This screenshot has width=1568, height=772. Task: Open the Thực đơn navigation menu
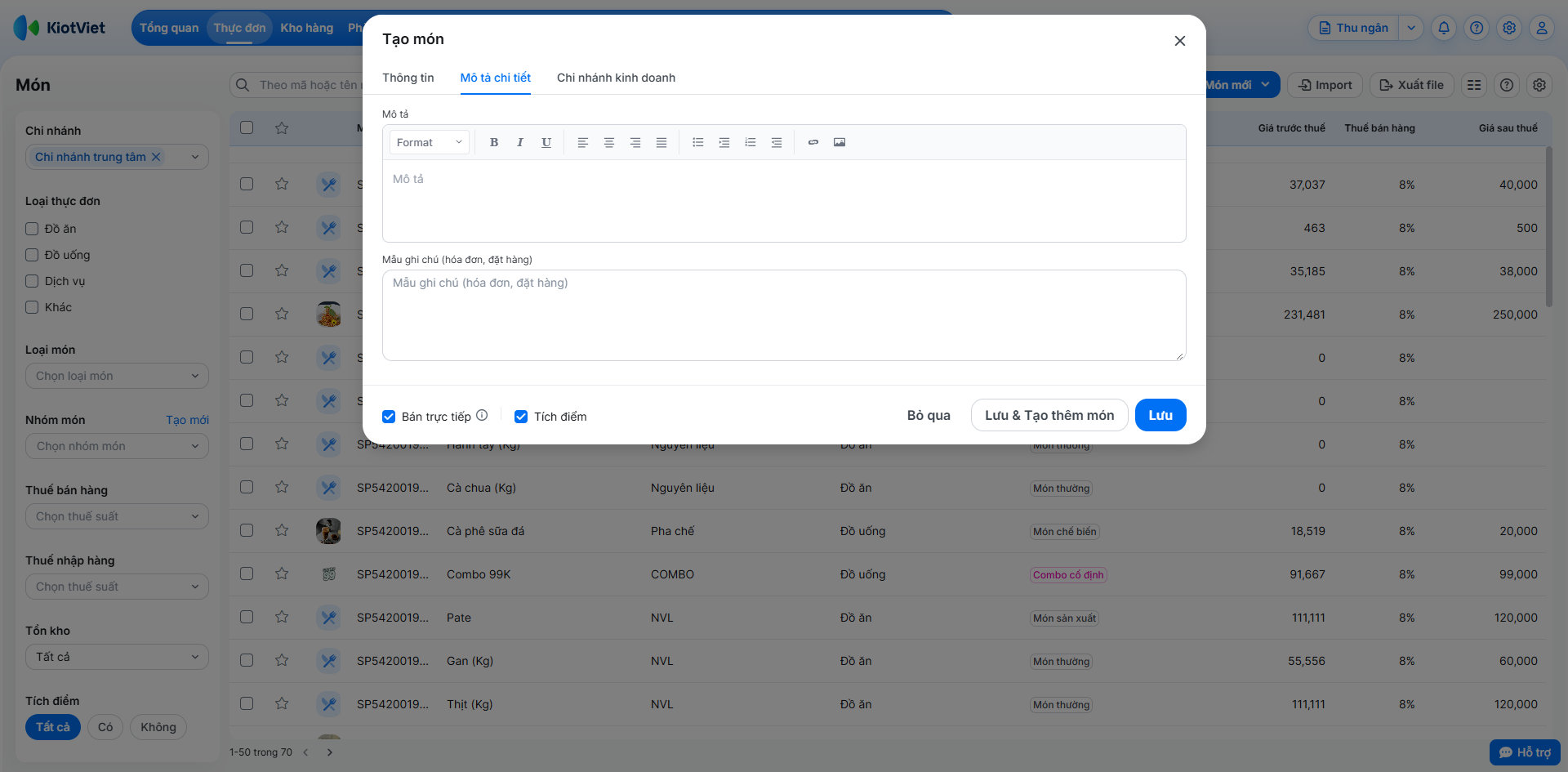tap(239, 28)
